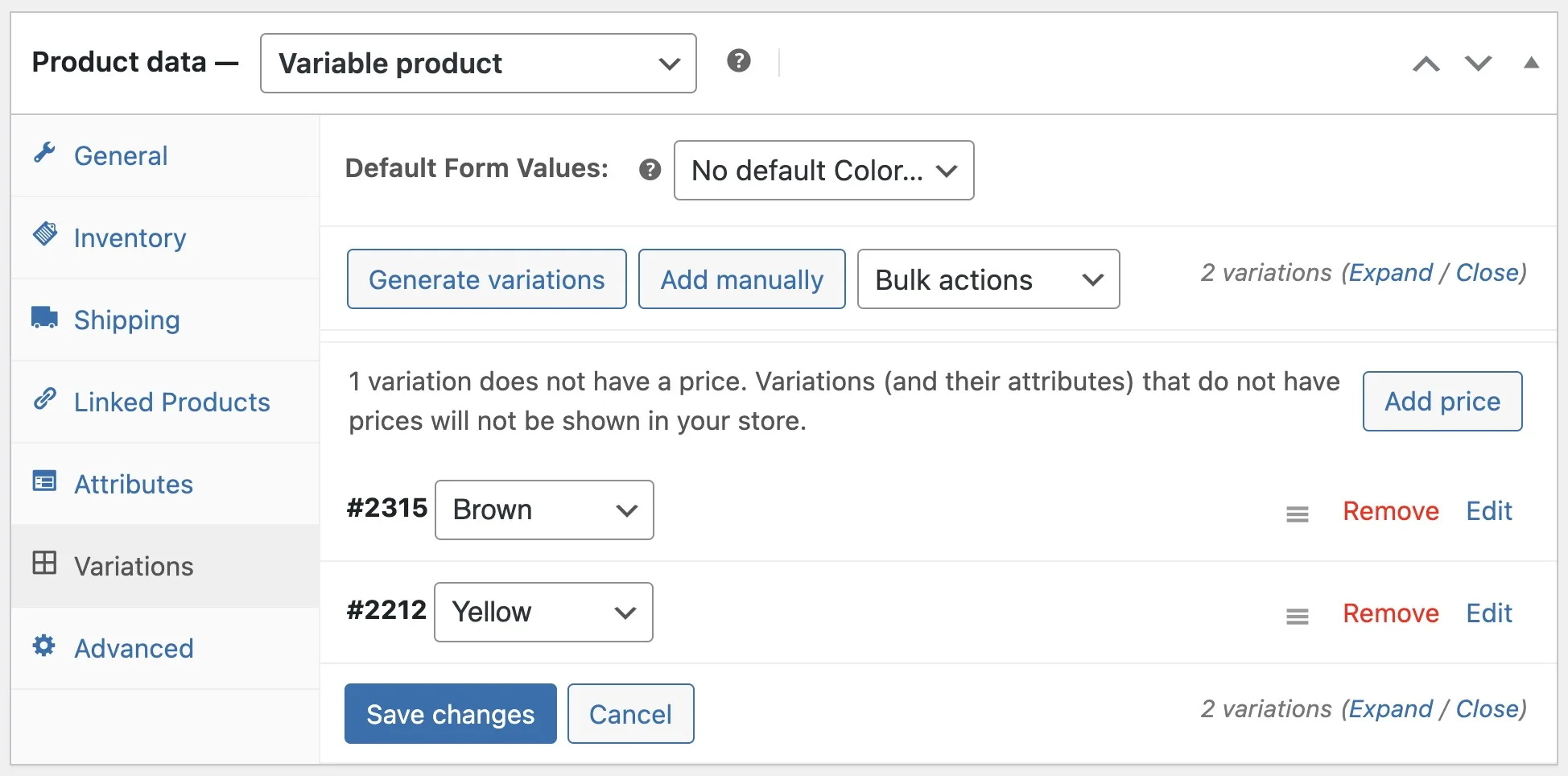Click the top Close variations link
The width and height of the screenshot is (1568, 776).
point(1487,273)
